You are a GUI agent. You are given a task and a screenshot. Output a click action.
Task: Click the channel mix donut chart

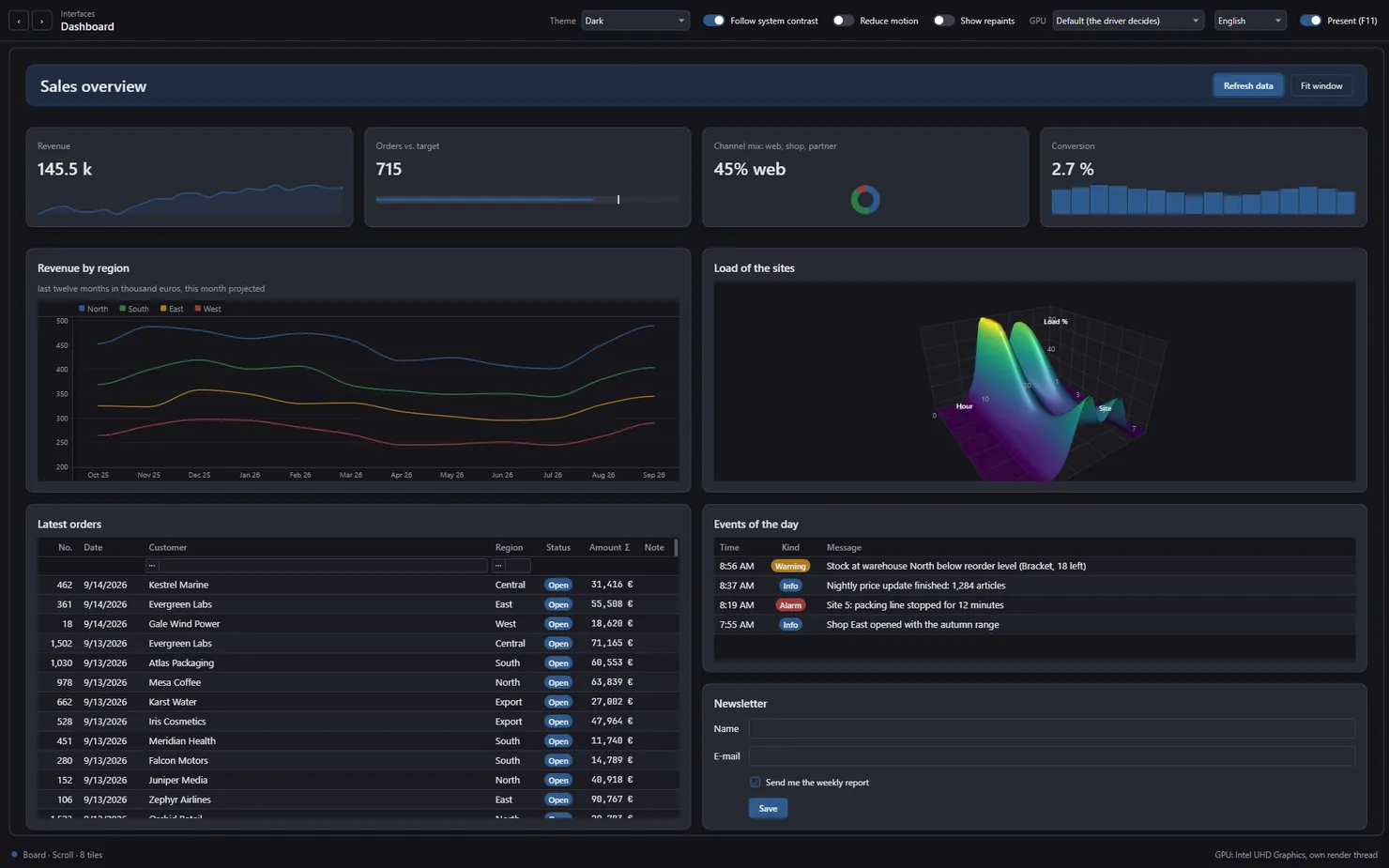point(865,200)
